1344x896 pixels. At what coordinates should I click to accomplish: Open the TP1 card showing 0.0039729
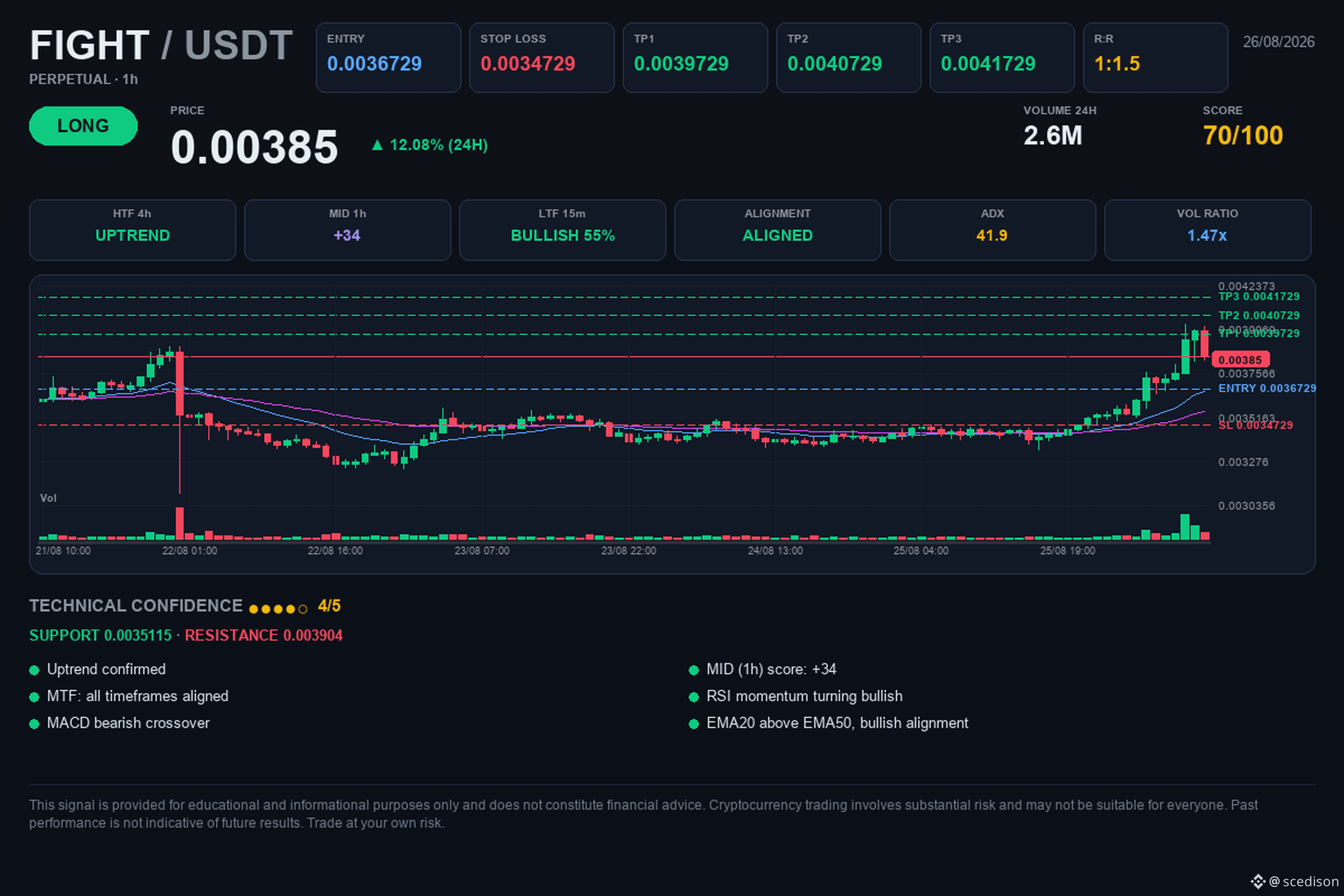coord(696,58)
